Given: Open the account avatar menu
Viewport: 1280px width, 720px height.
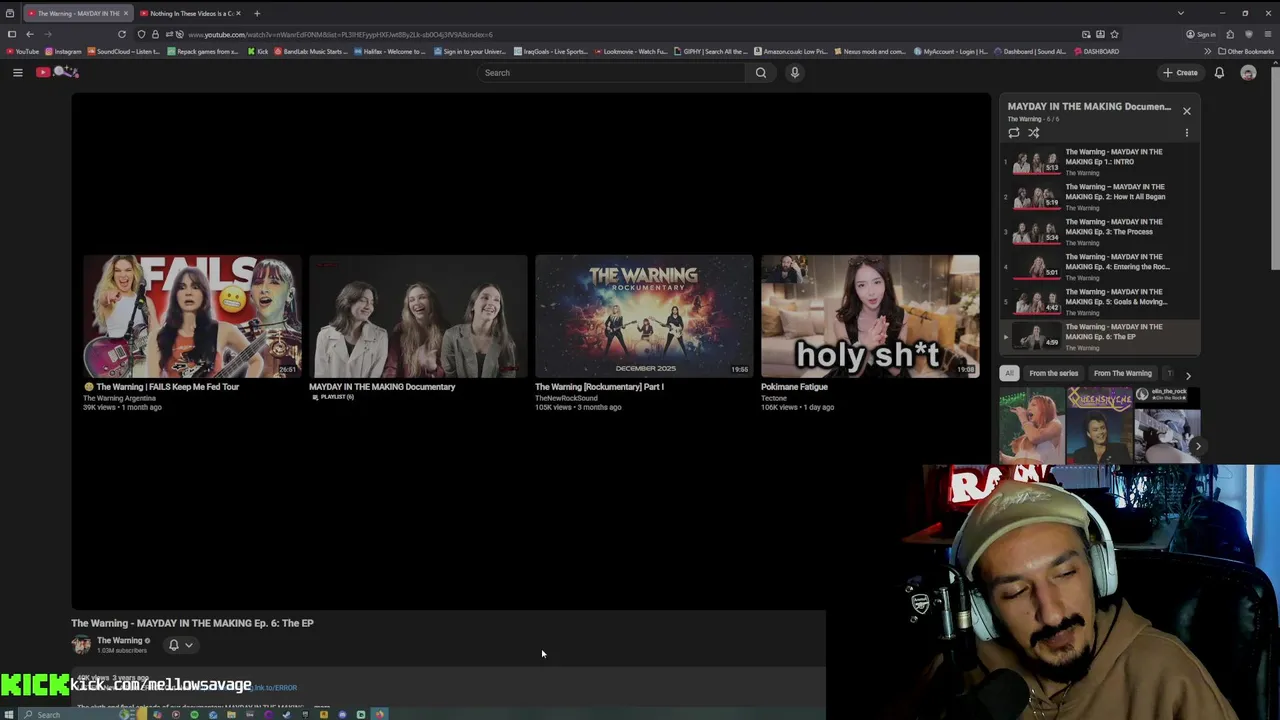Looking at the screenshot, I should (1248, 72).
